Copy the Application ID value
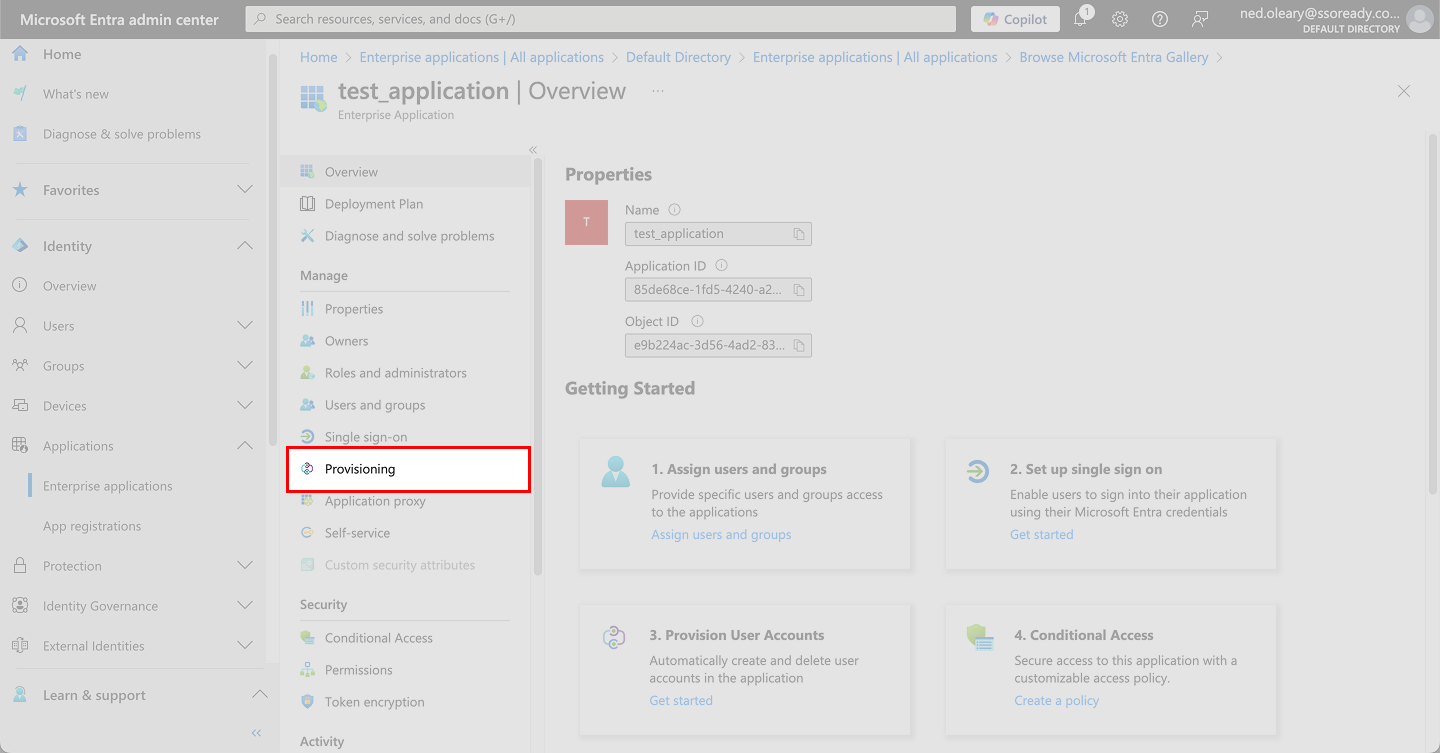The height and width of the screenshot is (753, 1440). point(799,290)
